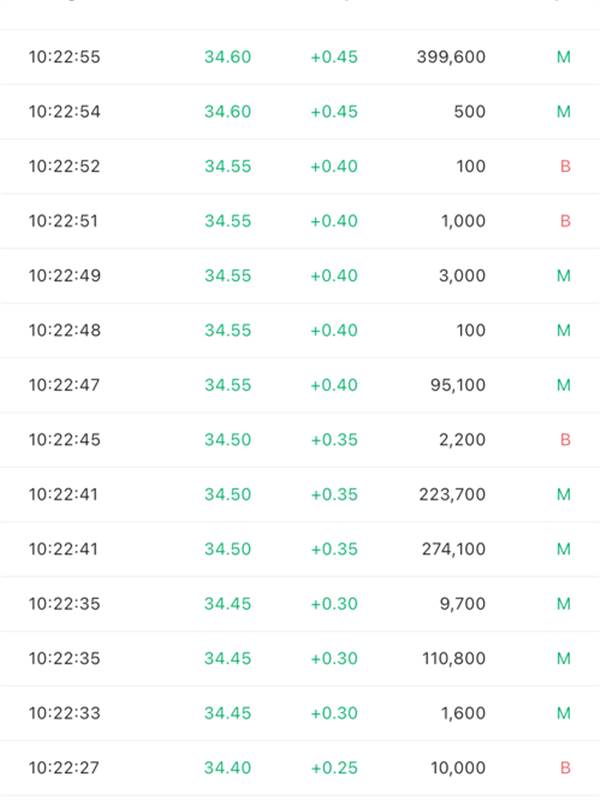Screen dimensions: 600x800
Task: Select the 10:22:55 trade row
Action: pos(300,57)
